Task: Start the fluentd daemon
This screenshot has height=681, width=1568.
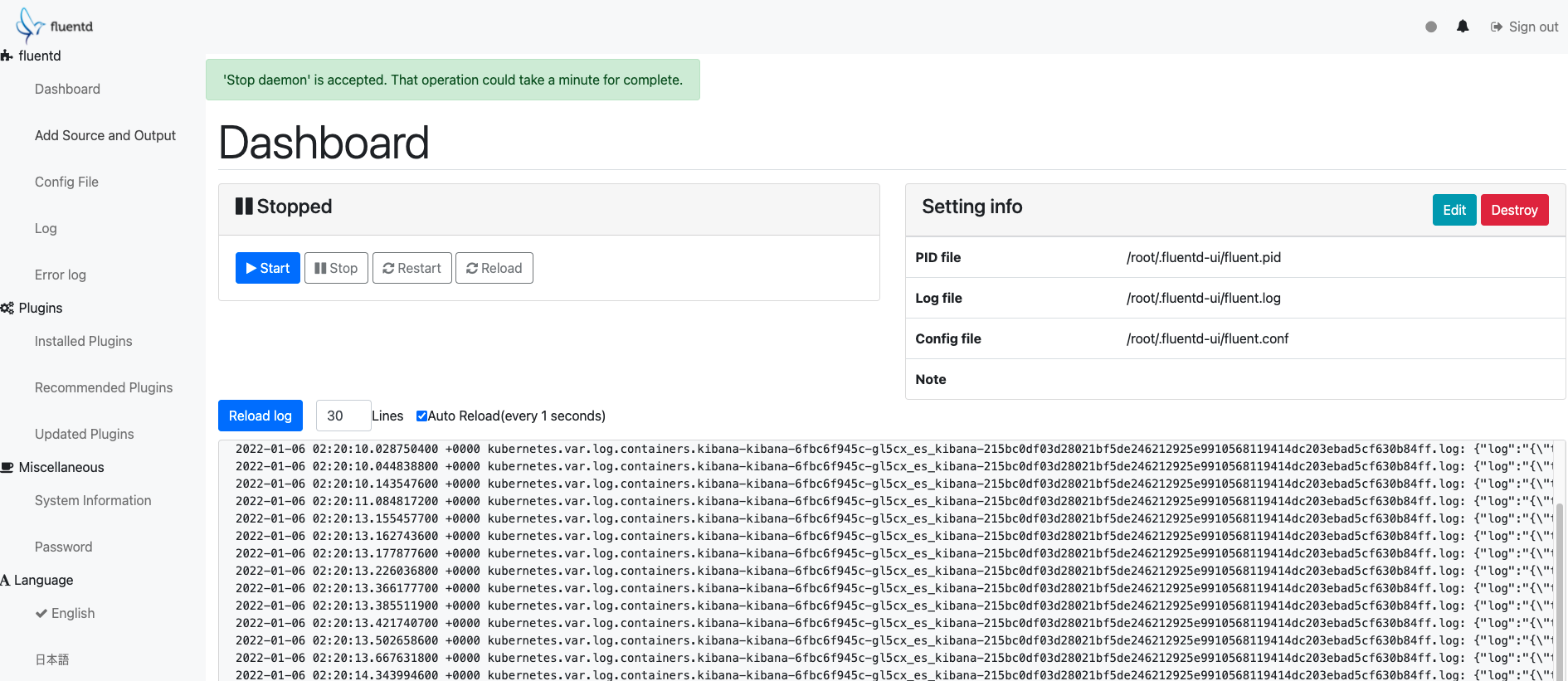Action: pyautogui.click(x=268, y=268)
